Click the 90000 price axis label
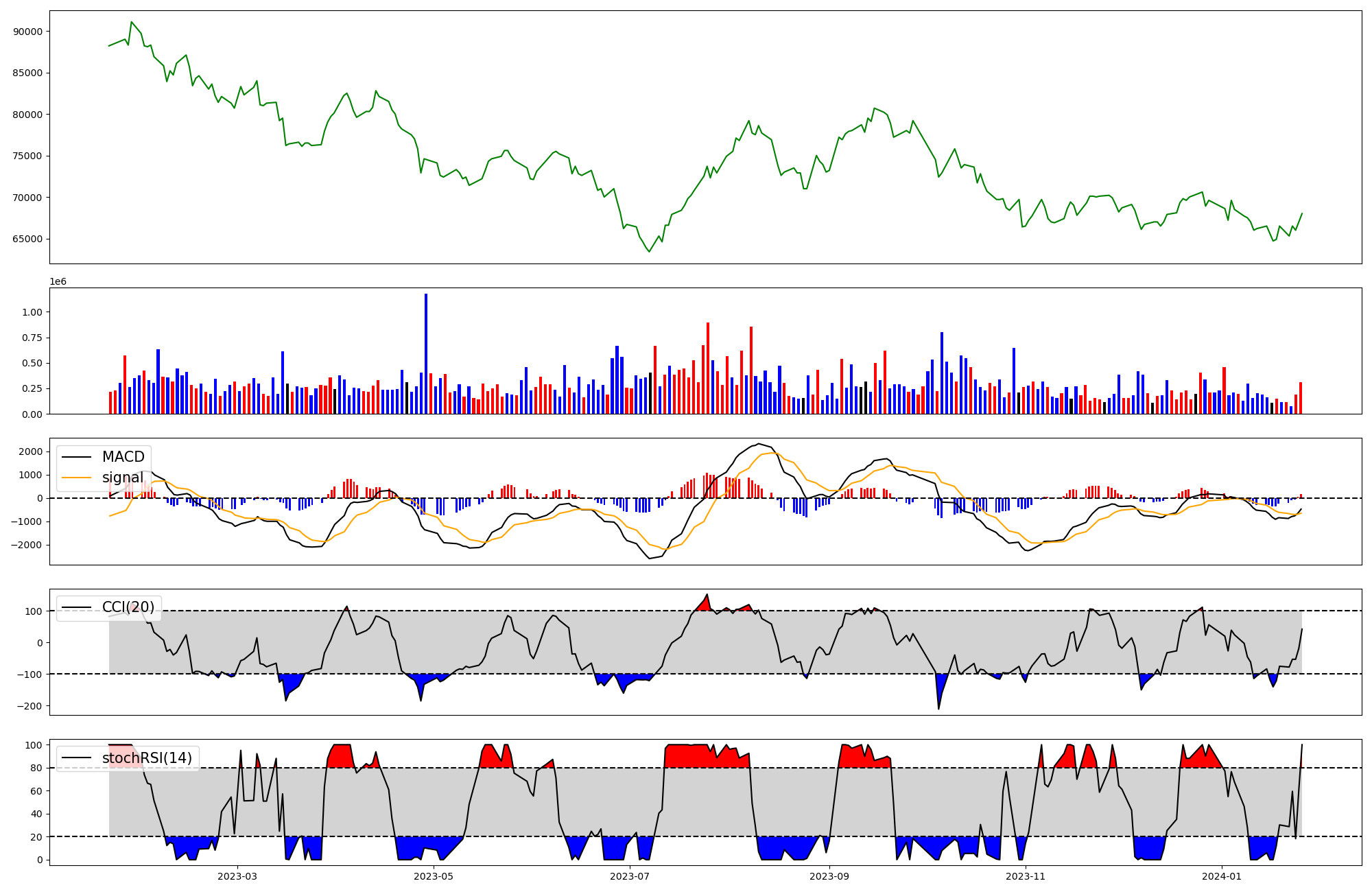Screen dimensions: 1372x892 27,32
